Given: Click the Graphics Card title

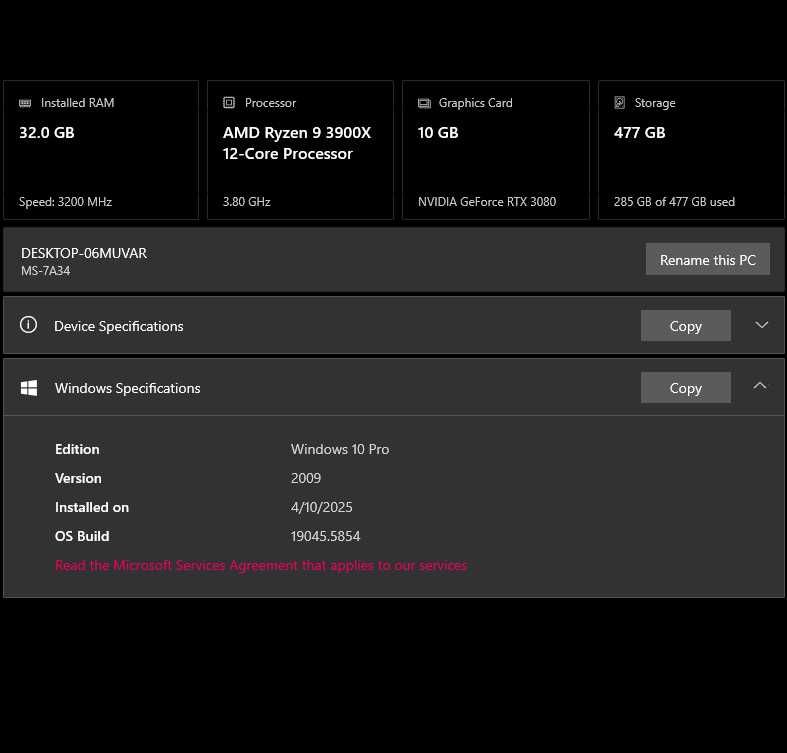Looking at the screenshot, I should pyautogui.click(x=475, y=102).
